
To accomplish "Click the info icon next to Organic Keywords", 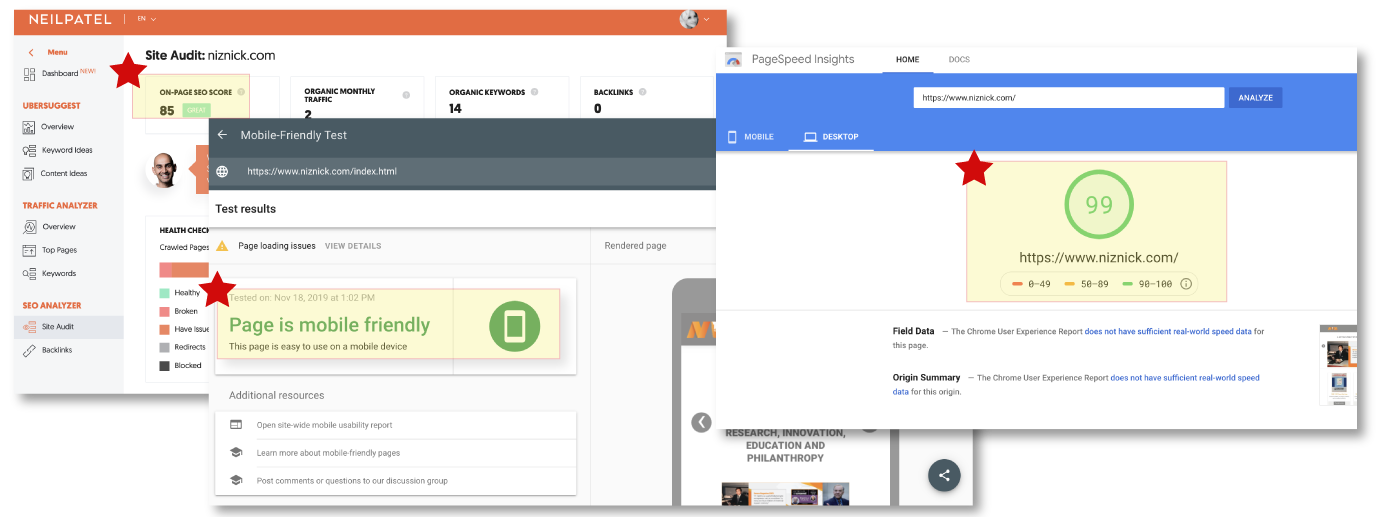I will (x=535, y=92).
